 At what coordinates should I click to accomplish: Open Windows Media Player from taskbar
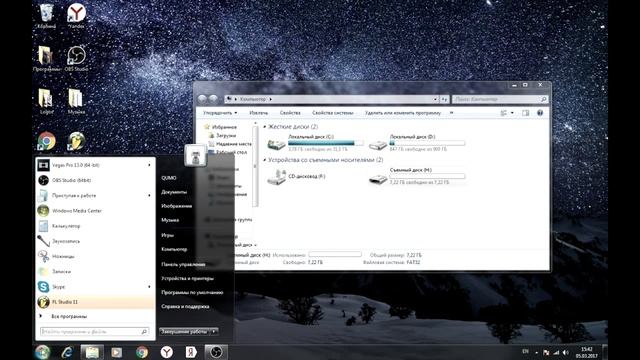[x=117, y=352]
